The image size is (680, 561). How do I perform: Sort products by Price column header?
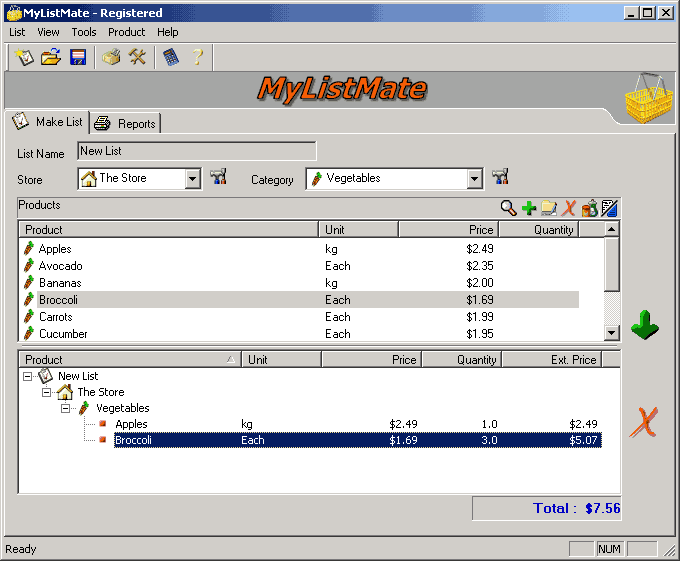click(447, 230)
